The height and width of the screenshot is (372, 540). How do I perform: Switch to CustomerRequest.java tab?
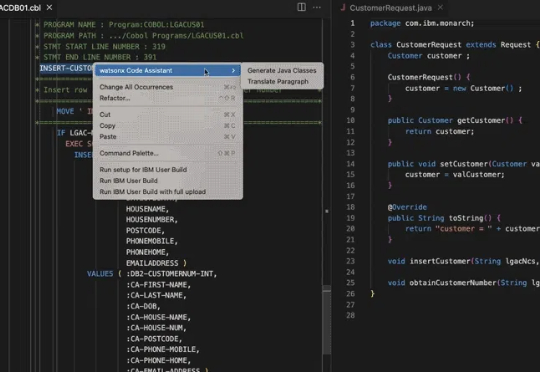click(x=391, y=8)
